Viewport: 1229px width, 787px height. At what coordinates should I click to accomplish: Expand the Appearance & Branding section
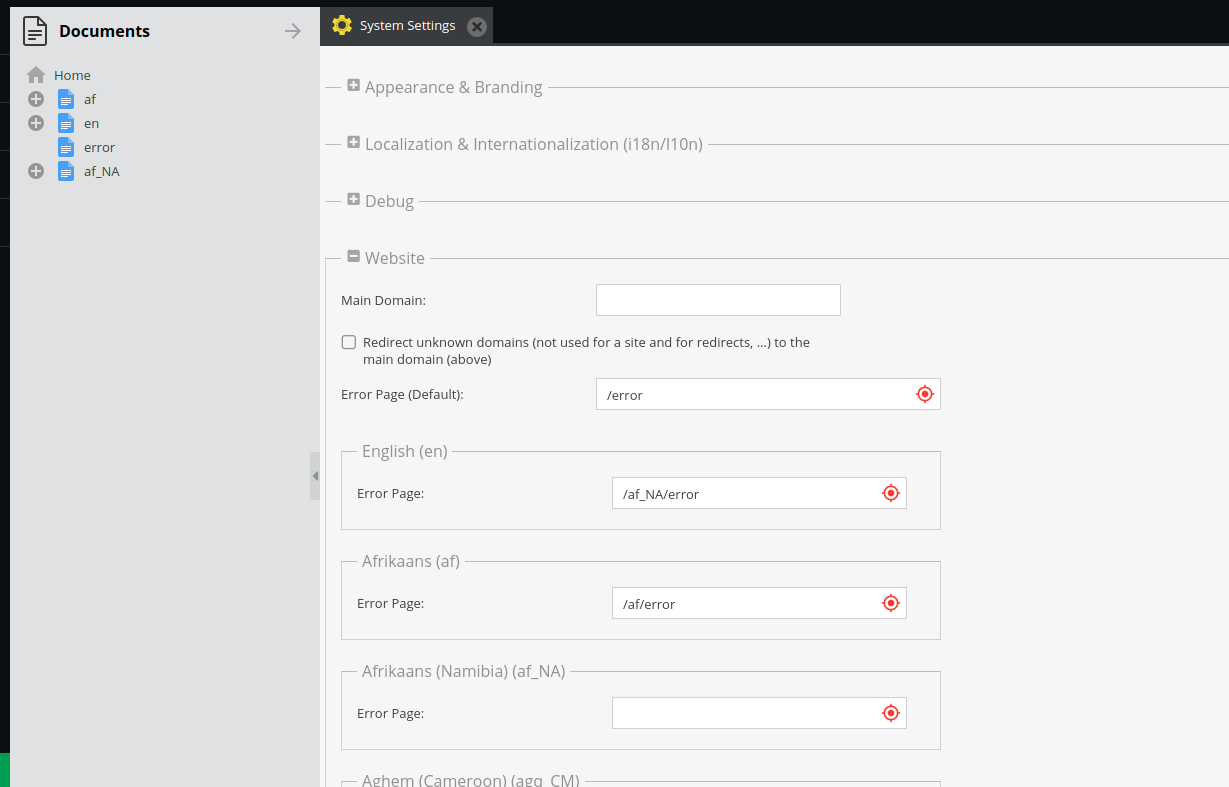click(353, 86)
